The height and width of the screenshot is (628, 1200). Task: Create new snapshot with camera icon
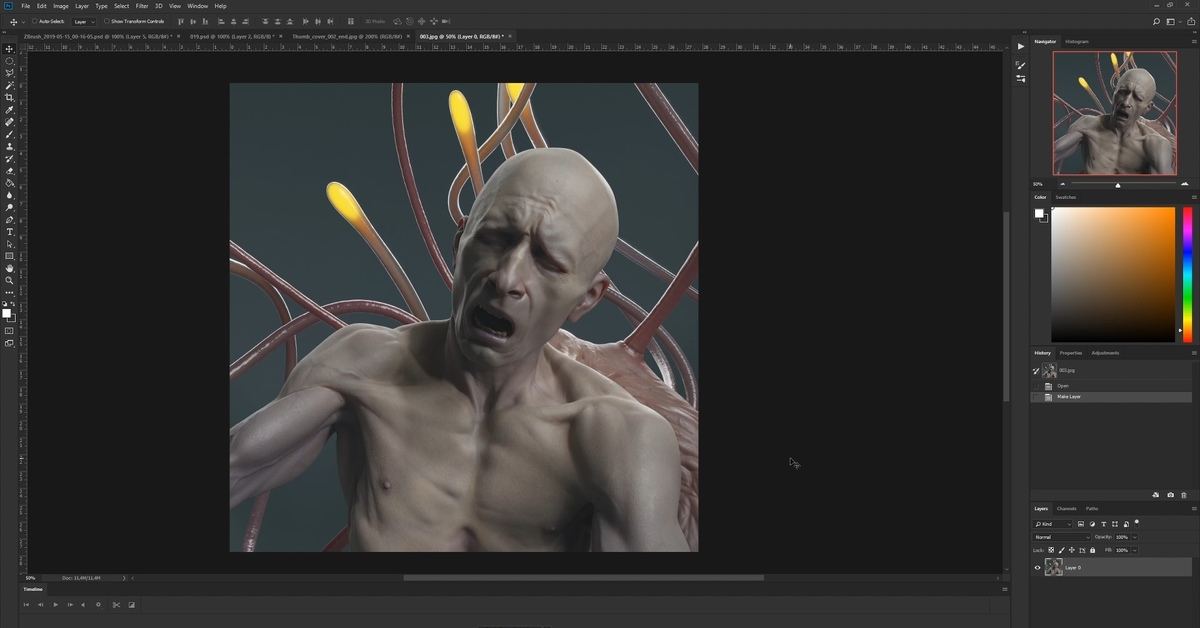(1170, 495)
